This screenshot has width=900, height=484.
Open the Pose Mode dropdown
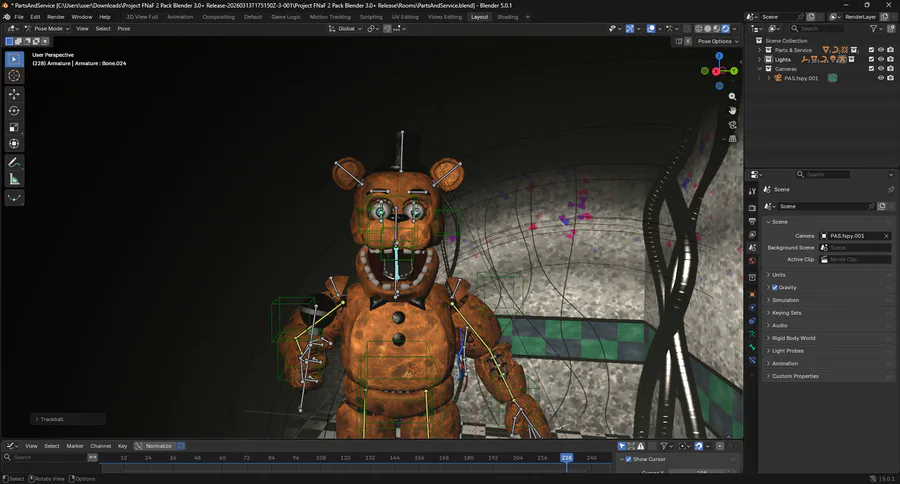click(46, 29)
